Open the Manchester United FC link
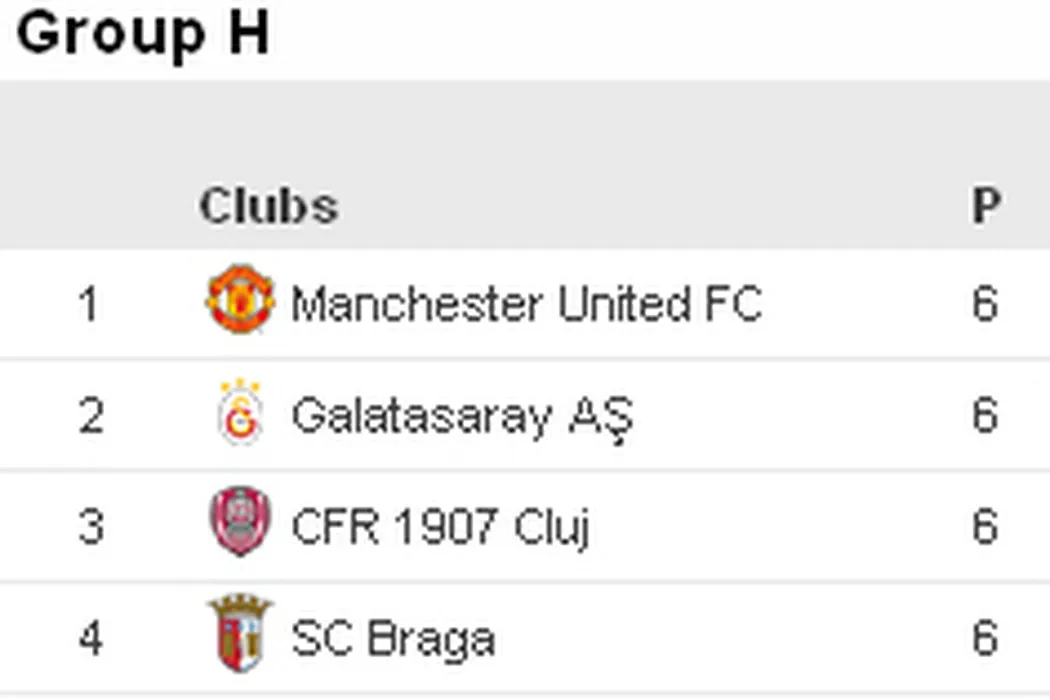This screenshot has width=1050, height=700. coord(526,303)
